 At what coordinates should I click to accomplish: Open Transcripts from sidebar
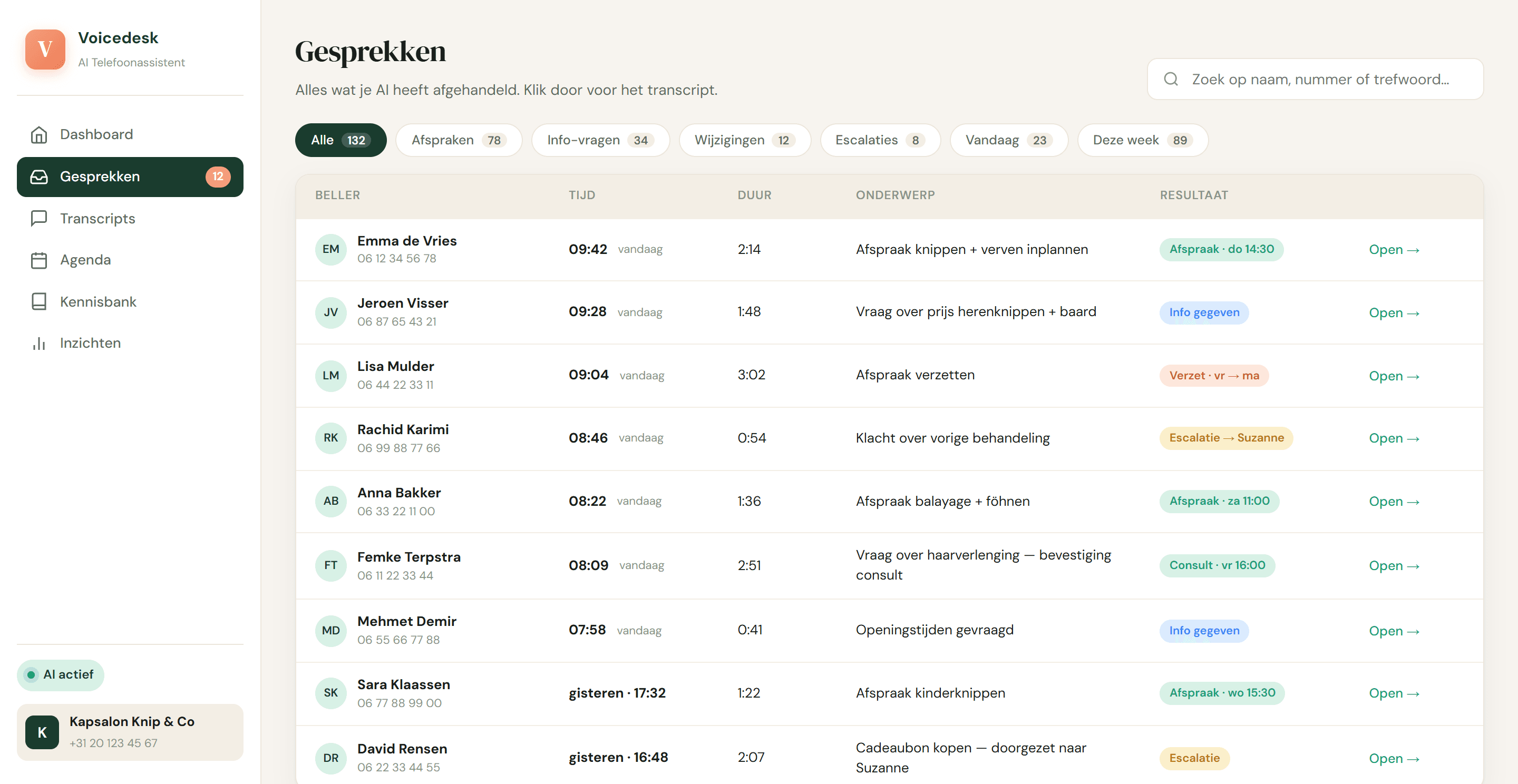(x=130, y=219)
